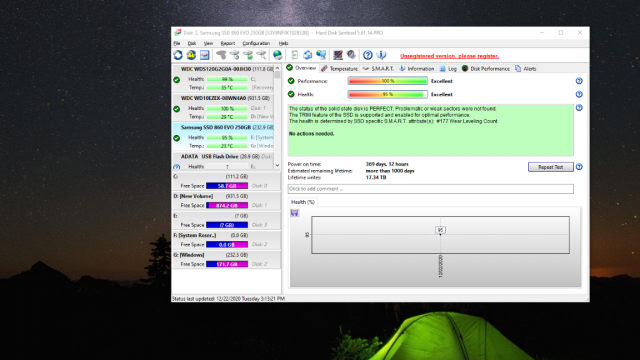
Task: Open the File menu
Action: [x=177, y=43]
